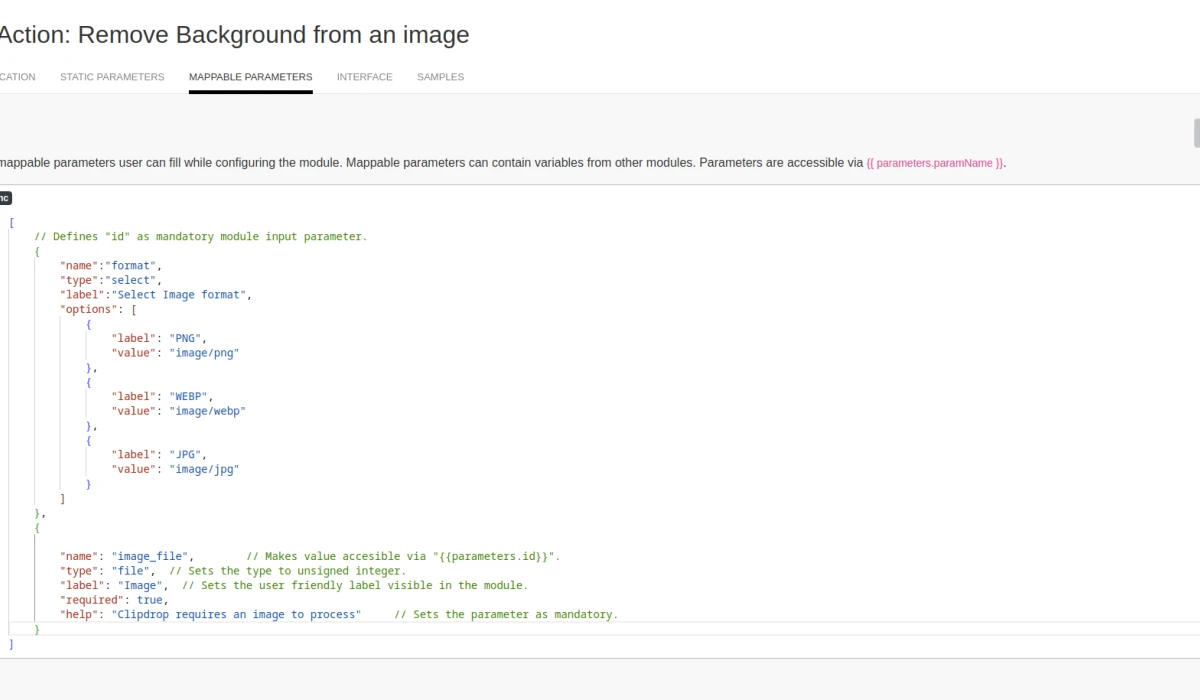Click the pink parameters.paramName code snippet
The image size is (1200, 700).
934,162
